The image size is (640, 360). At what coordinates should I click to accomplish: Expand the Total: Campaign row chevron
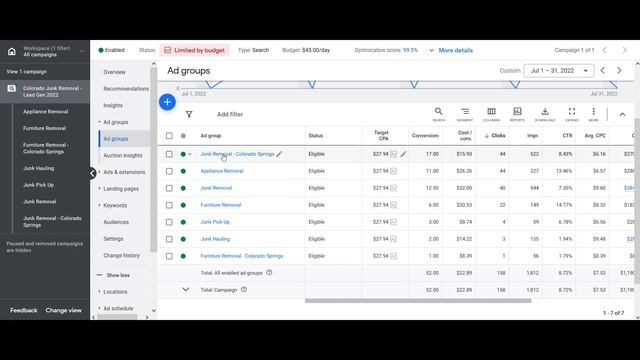click(186, 289)
